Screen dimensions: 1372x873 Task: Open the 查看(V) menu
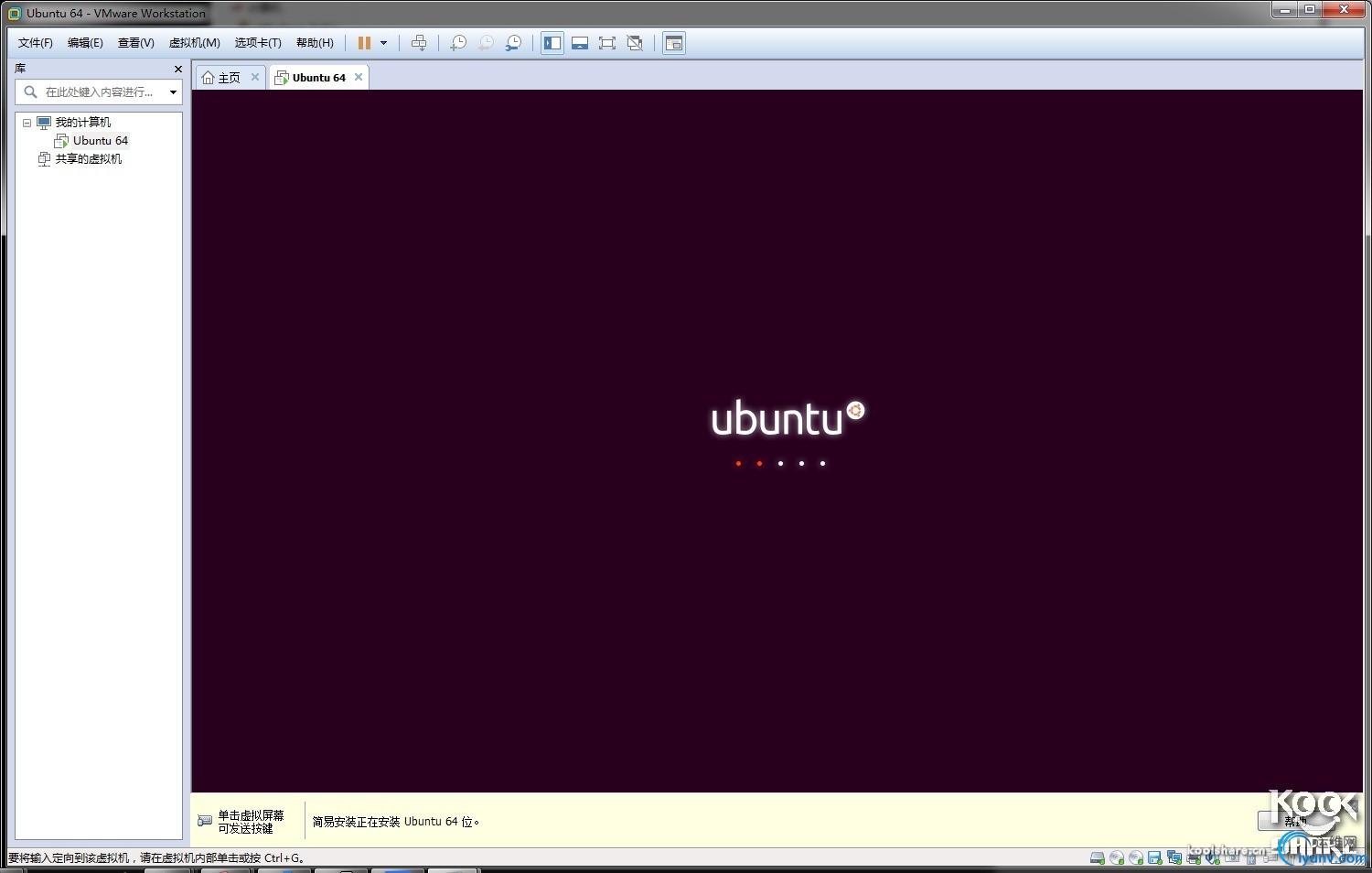pos(135,43)
